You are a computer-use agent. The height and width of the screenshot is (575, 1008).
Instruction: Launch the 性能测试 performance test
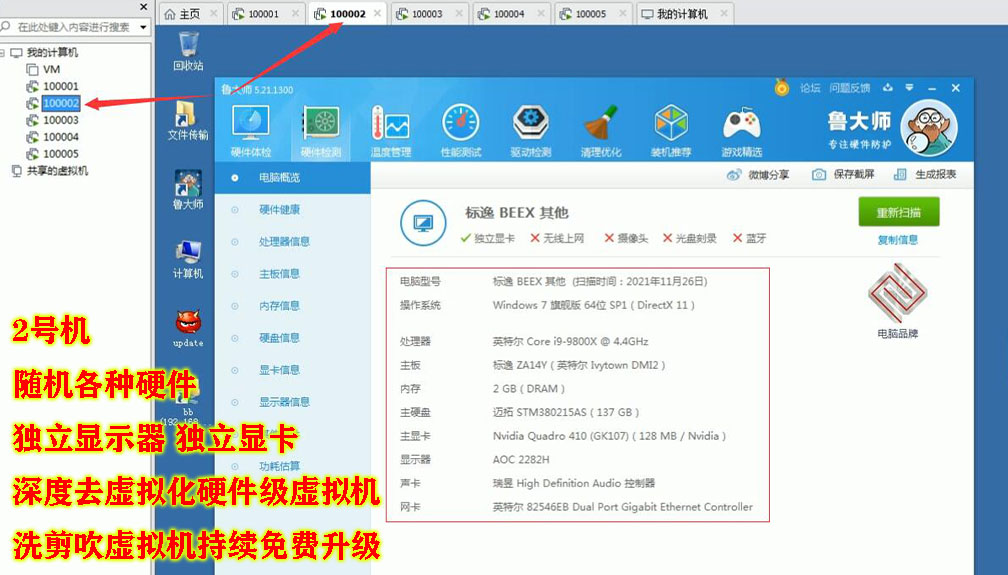[x=461, y=131]
